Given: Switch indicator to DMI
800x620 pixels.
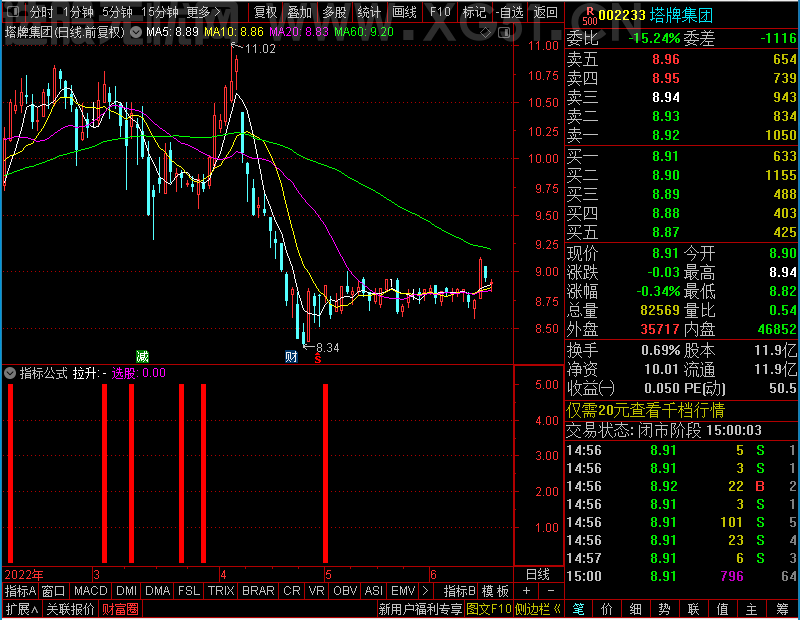Looking at the screenshot, I should tap(126, 591).
